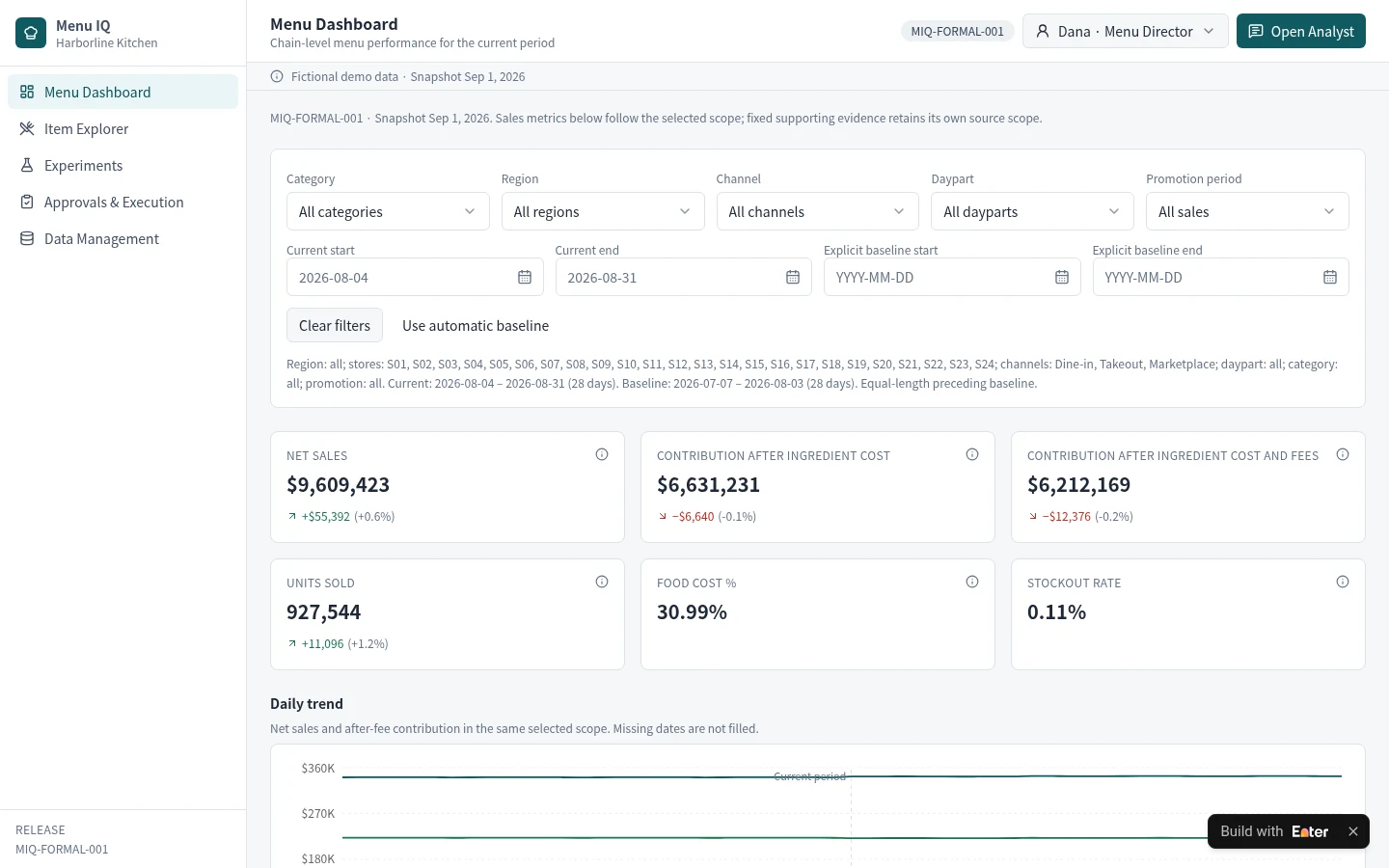Show info for Contribution After Cost and Fees
1389x868 pixels.
click(x=1343, y=454)
